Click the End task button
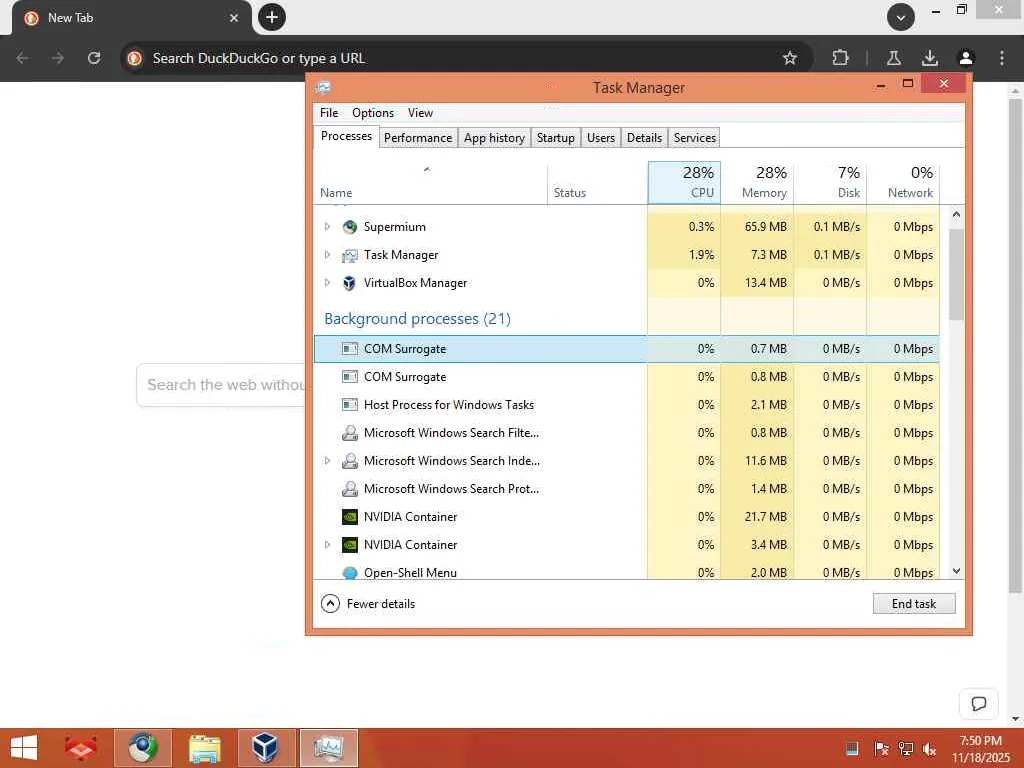The image size is (1024, 768). (914, 604)
